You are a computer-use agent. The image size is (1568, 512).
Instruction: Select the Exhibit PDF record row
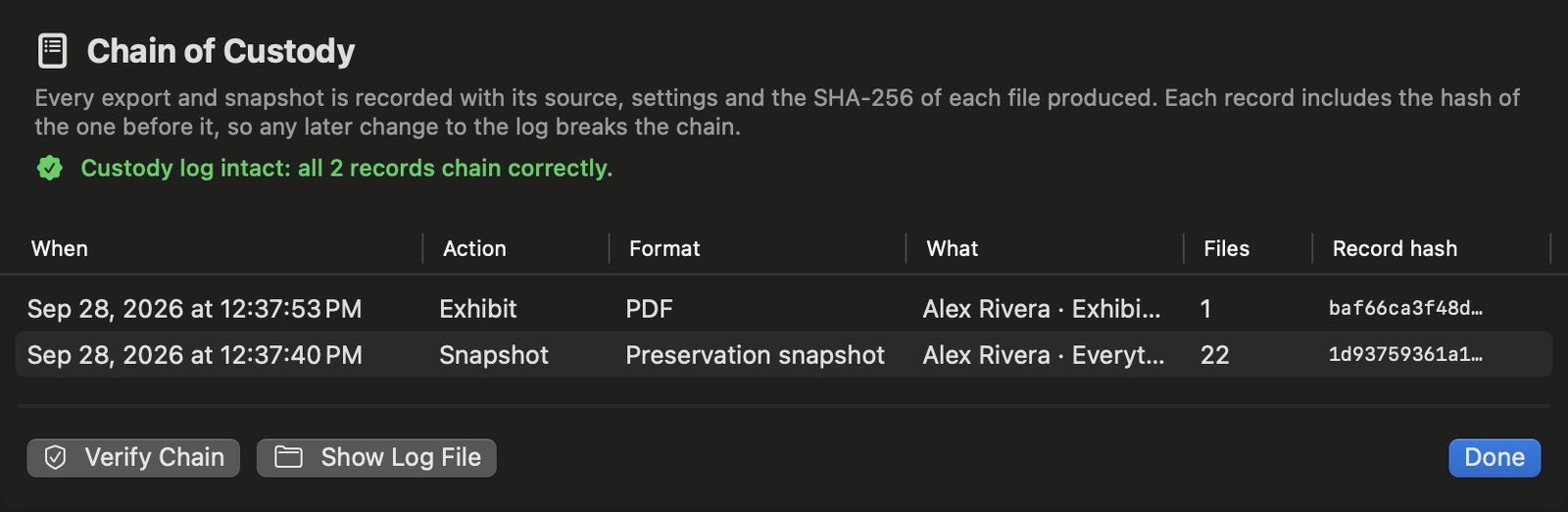[x=784, y=309]
